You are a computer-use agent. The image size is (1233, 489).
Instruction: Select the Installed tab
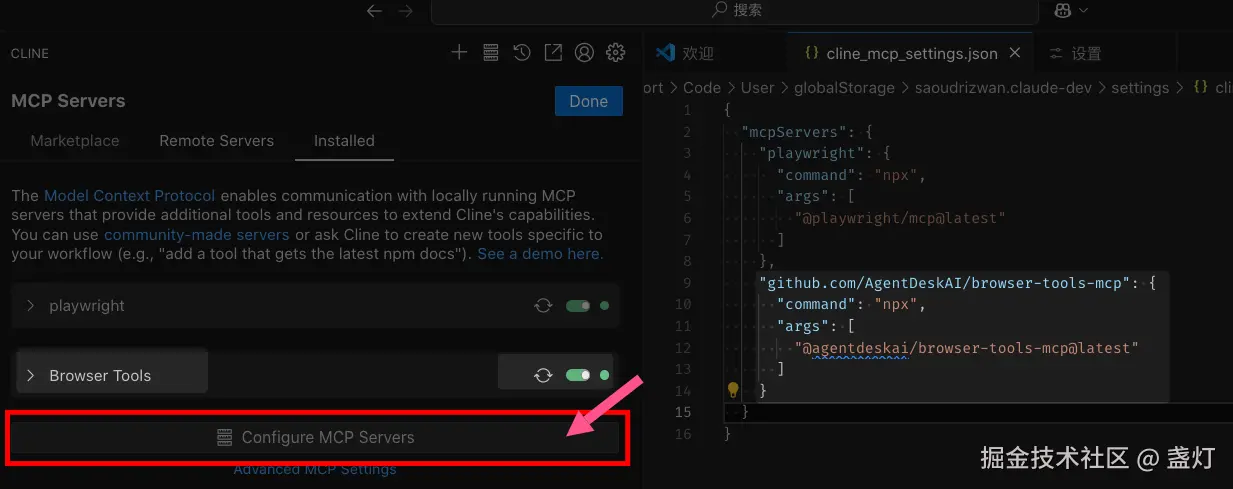(344, 141)
